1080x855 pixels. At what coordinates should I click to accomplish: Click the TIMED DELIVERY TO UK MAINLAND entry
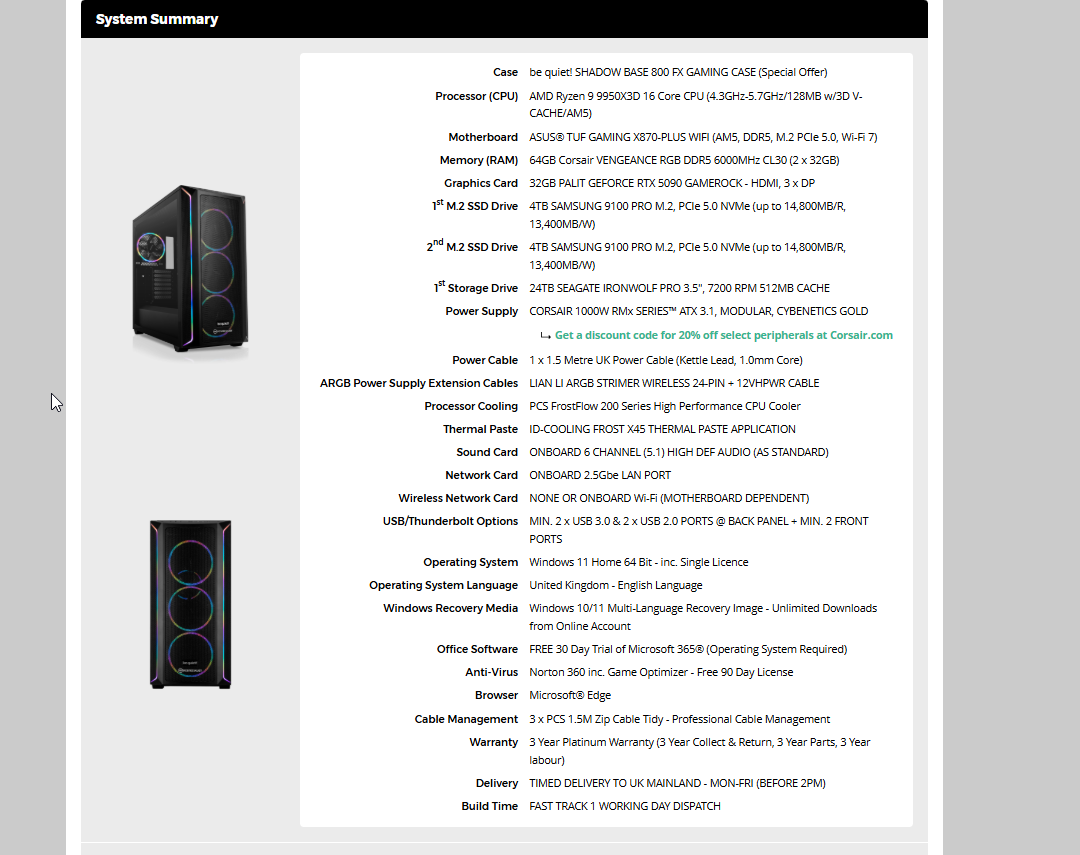(x=677, y=783)
